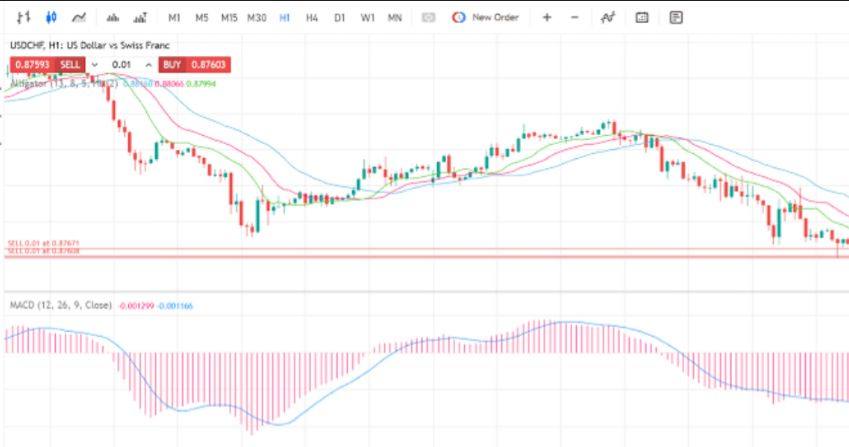Image resolution: width=849 pixels, height=447 pixels.
Task: Toggle the chart auto scroll icon
Action: click(608, 17)
